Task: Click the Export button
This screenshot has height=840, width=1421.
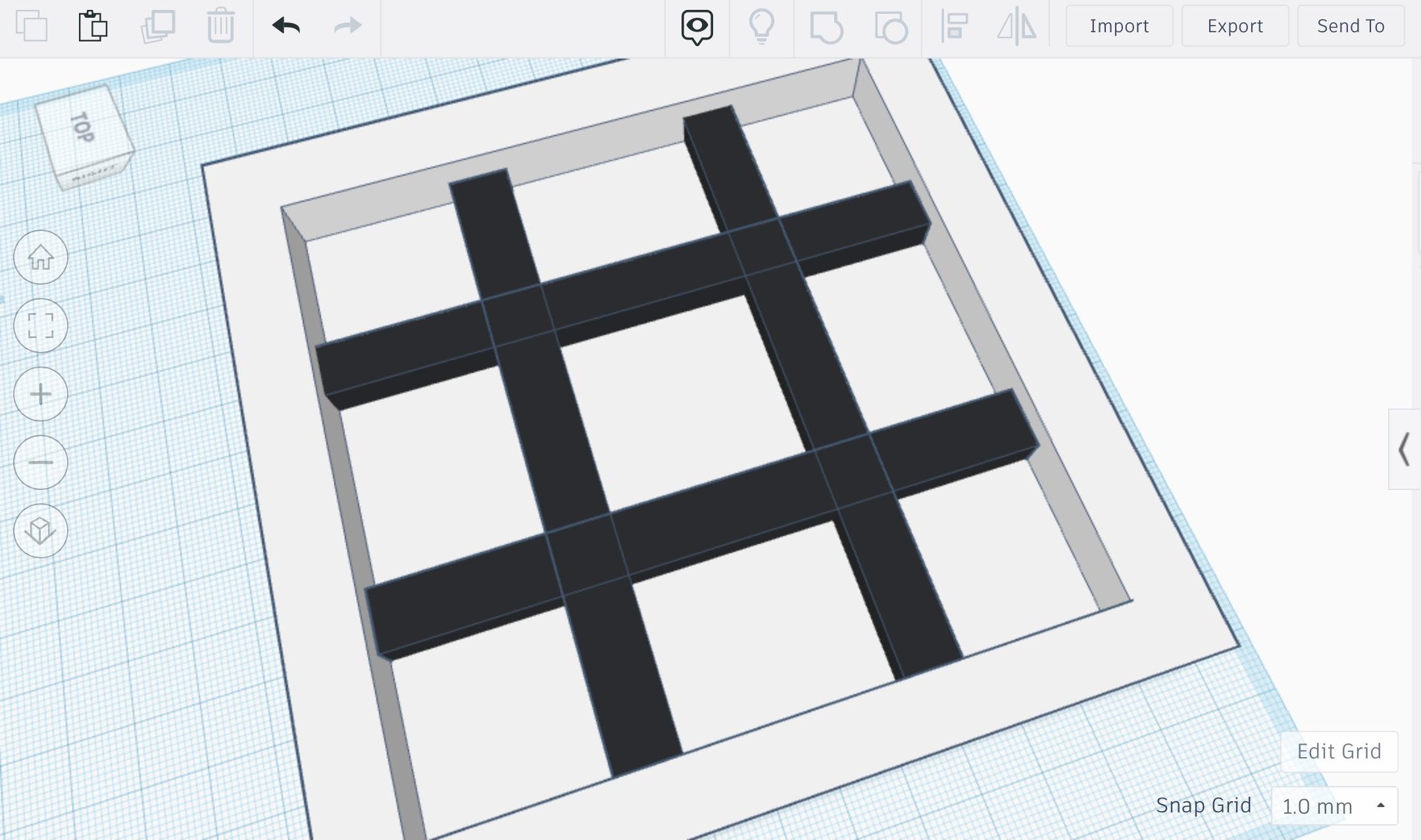Action: [1235, 26]
